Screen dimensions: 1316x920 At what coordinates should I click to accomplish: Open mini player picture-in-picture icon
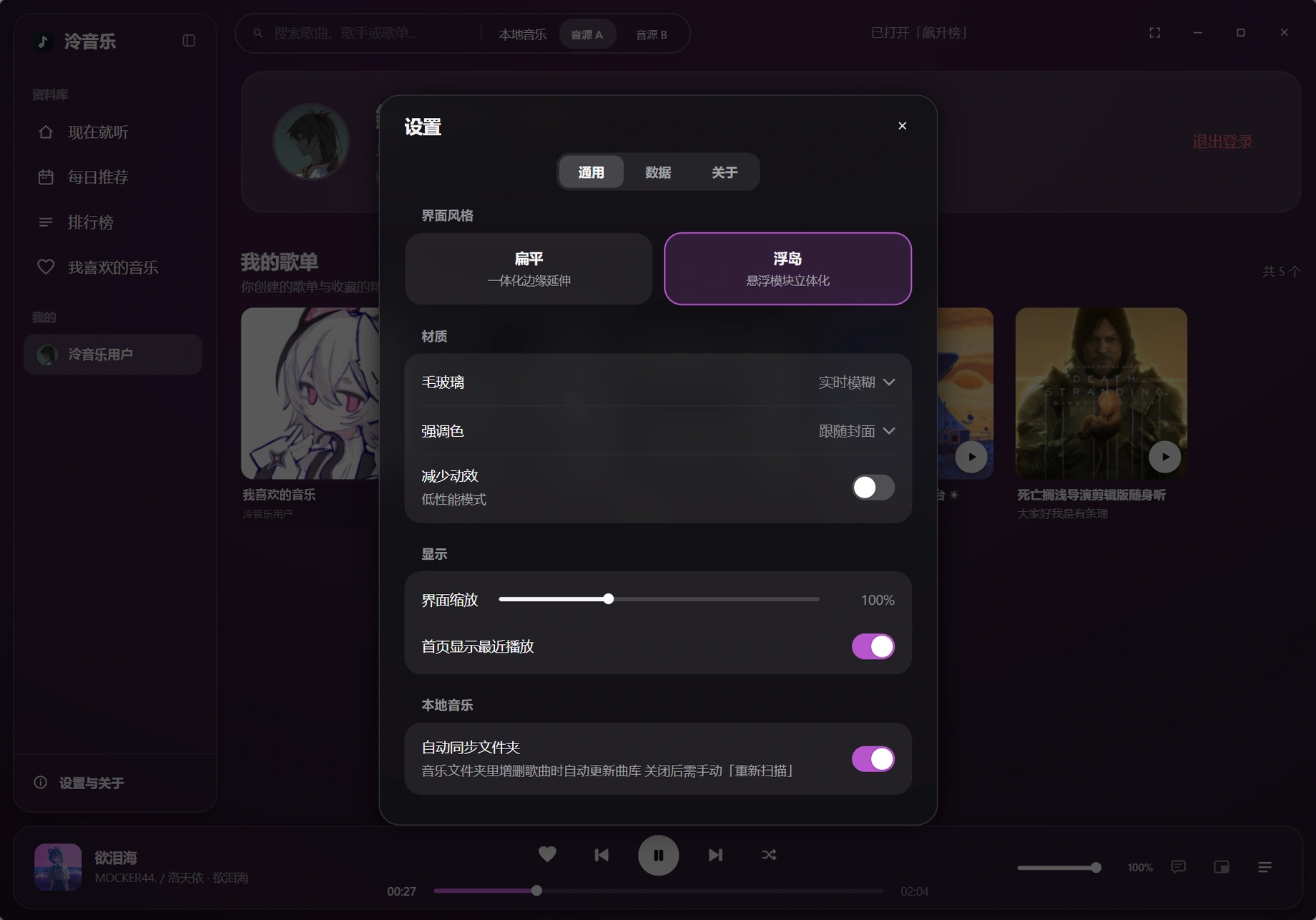1222,867
